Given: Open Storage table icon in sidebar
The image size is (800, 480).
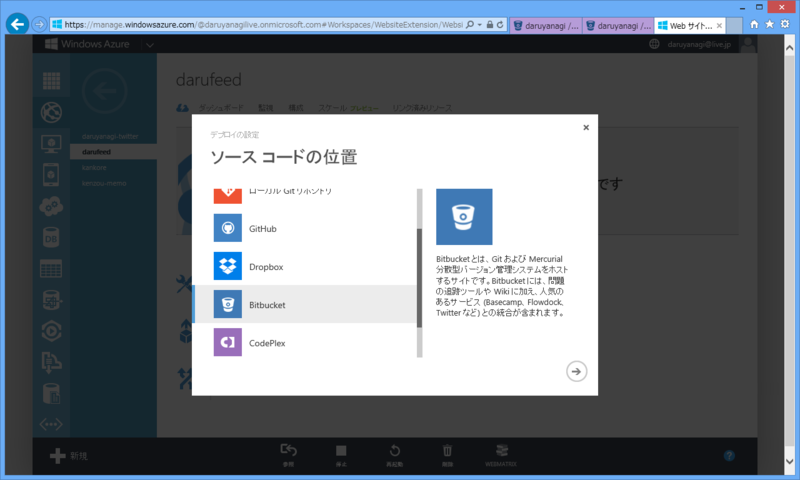Looking at the screenshot, I should (x=51, y=269).
